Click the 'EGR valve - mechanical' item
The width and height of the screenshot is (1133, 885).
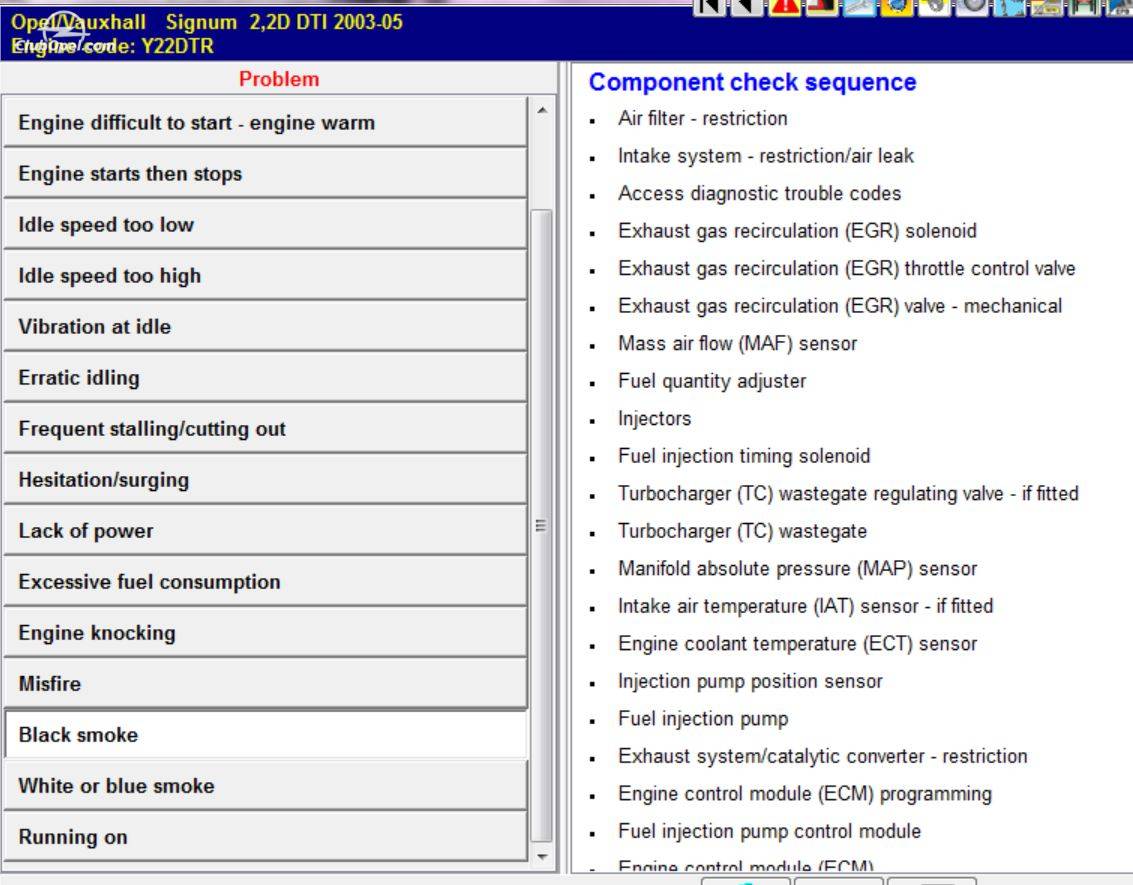[840, 306]
